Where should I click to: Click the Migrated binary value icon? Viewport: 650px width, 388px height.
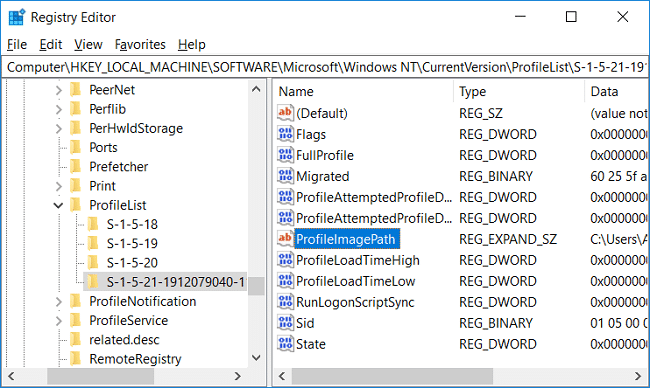(x=285, y=176)
